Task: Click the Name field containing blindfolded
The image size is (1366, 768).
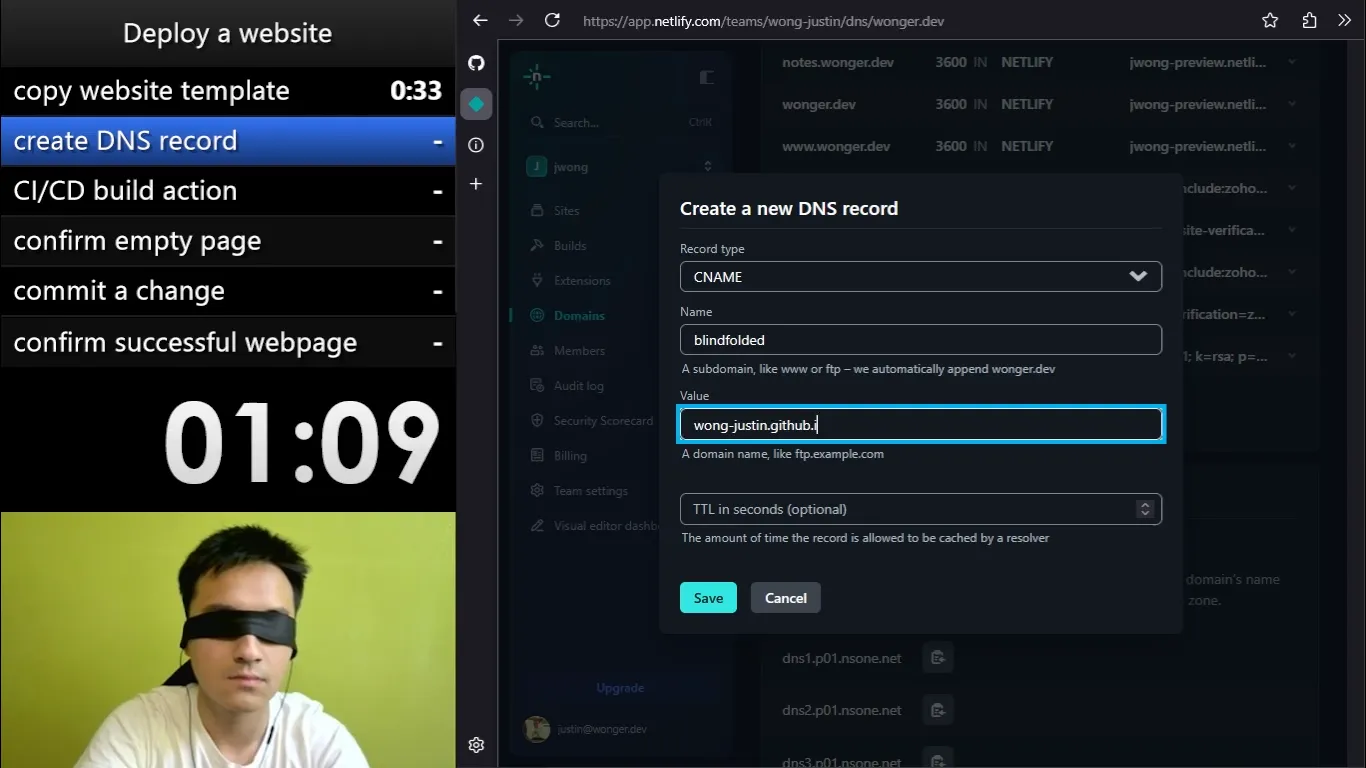Action: (x=921, y=340)
